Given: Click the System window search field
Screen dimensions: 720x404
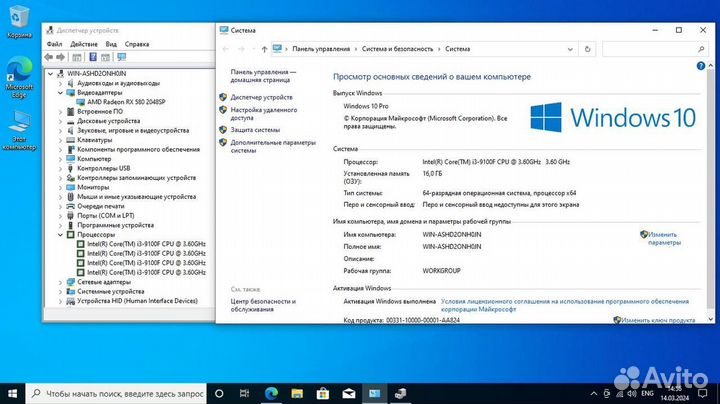Looking at the screenshot, I should [x=654, y=49].
